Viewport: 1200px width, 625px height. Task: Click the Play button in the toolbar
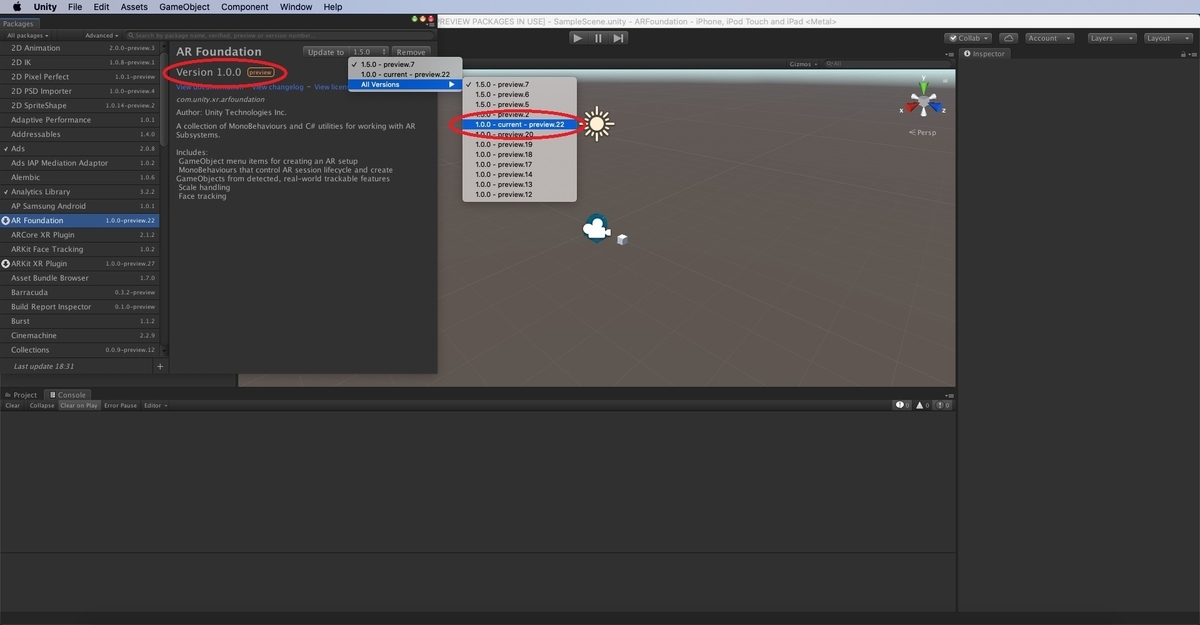tap(578, 38)
